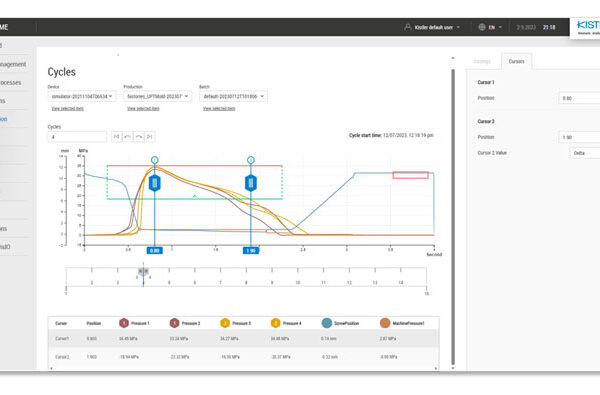The image size is (600, 395).
Task: Click the Kistler default user icon
Action: 408,27
